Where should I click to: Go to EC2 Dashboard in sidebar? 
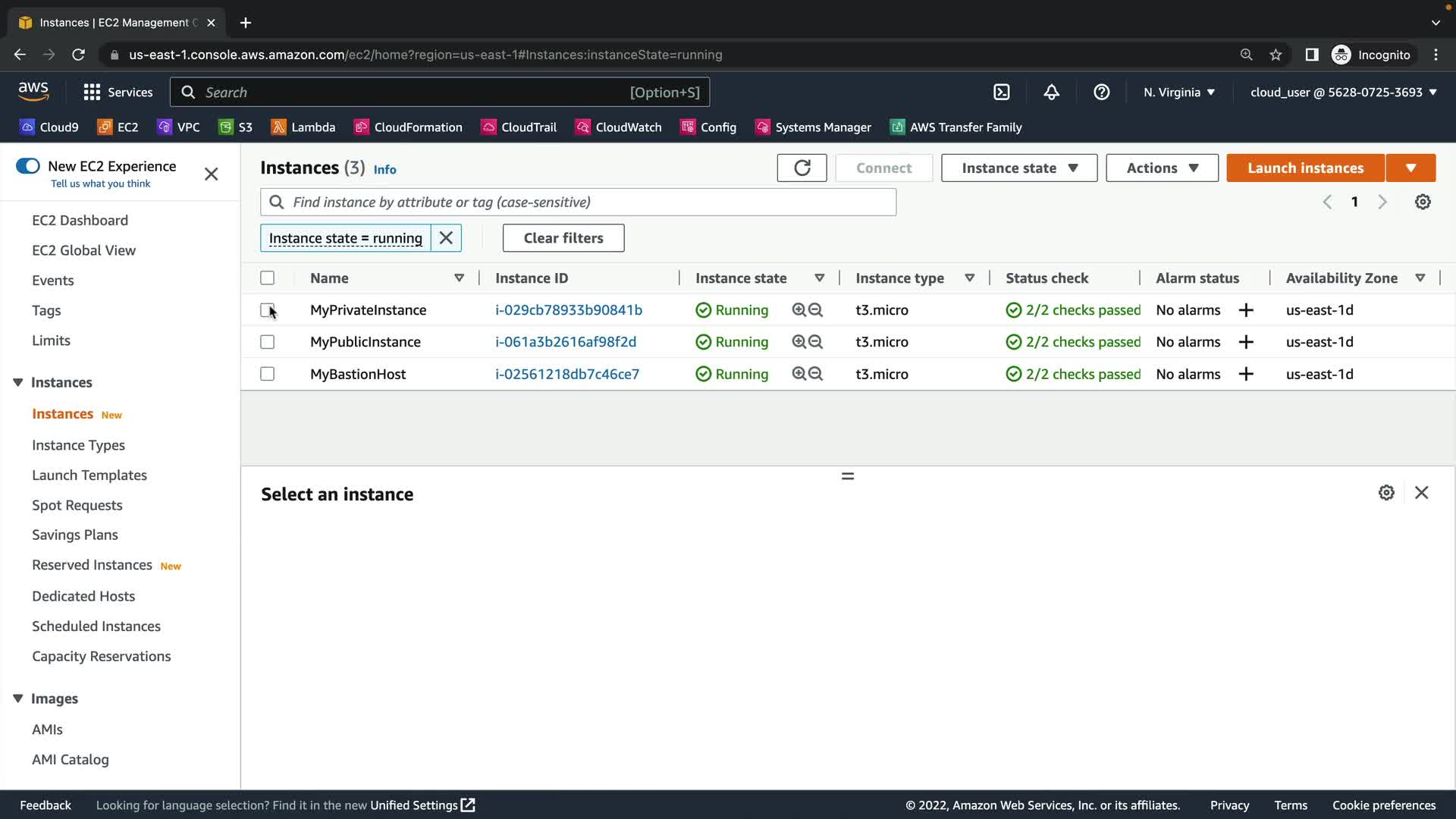tap(80, 221)
